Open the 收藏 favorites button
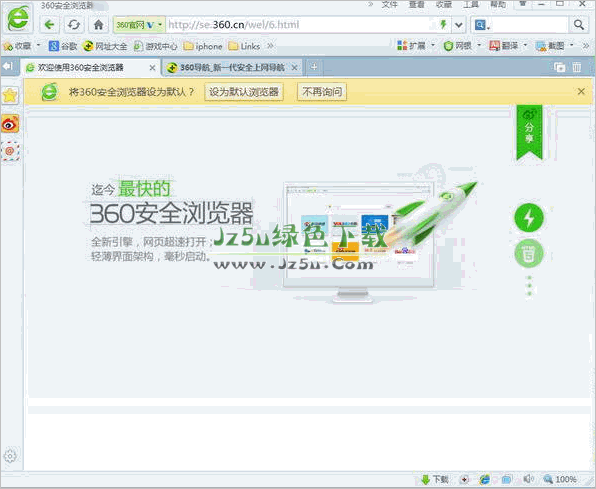Screen dimensions: 596x489 (17, 46)
